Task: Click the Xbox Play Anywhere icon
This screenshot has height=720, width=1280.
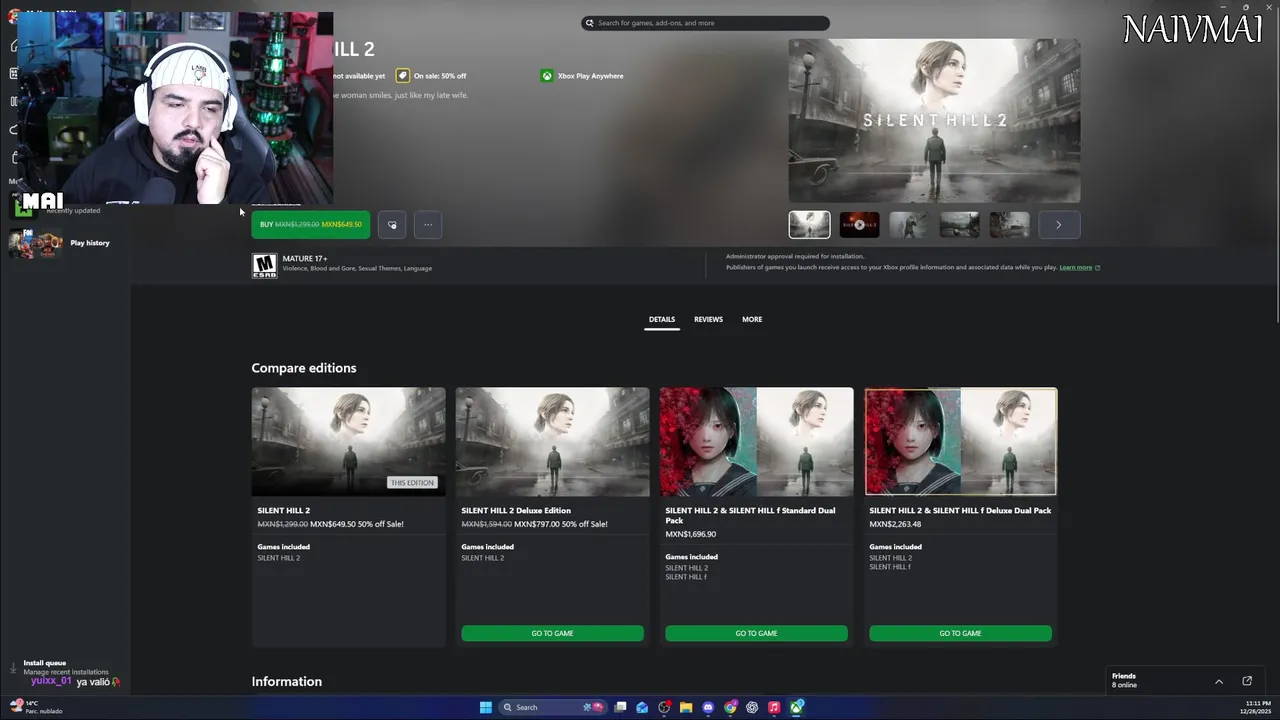Action: click(x=547, y=76)
